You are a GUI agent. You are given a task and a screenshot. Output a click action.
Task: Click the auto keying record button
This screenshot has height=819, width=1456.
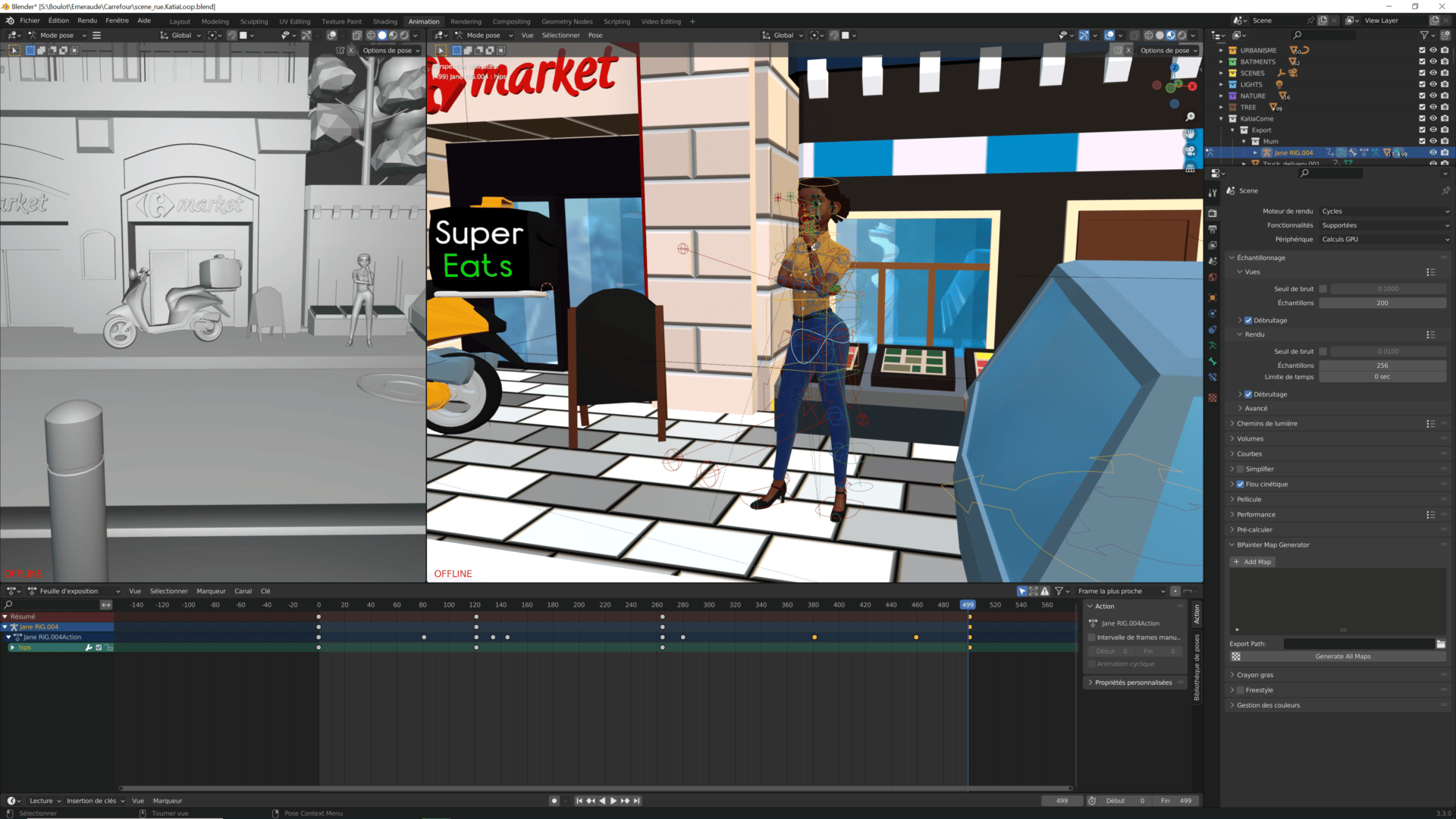tap(554, 801)
